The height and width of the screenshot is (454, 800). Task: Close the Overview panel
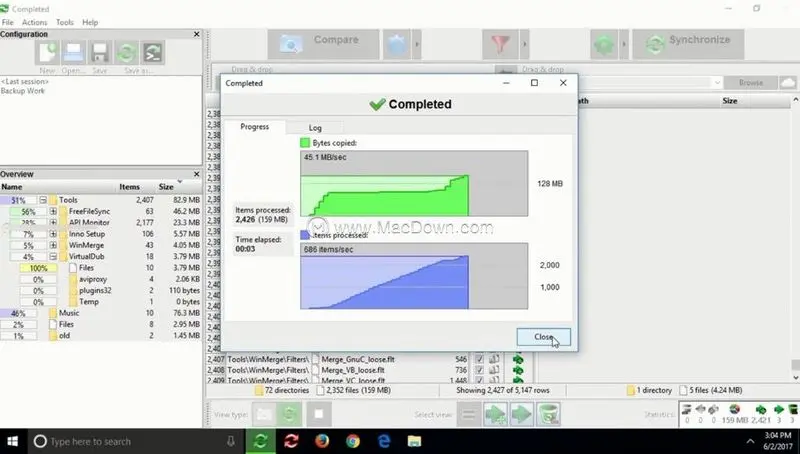click(x=197, y=174)
